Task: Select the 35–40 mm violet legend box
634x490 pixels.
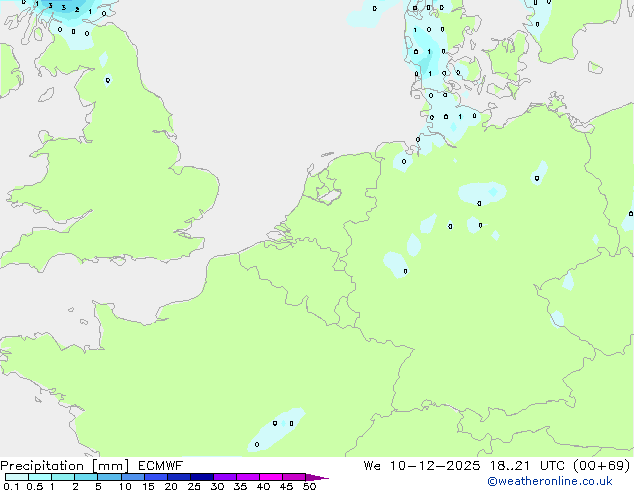Action: tap(247, 477)
